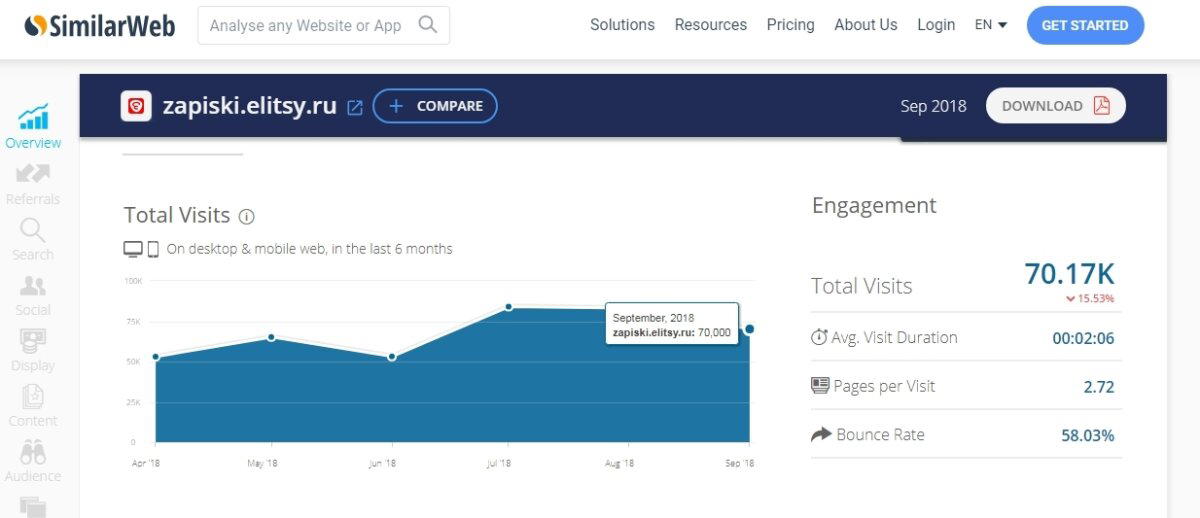Click the 00:02:06 duration value
The image size is (1200, 518).
coord(1083,338)
